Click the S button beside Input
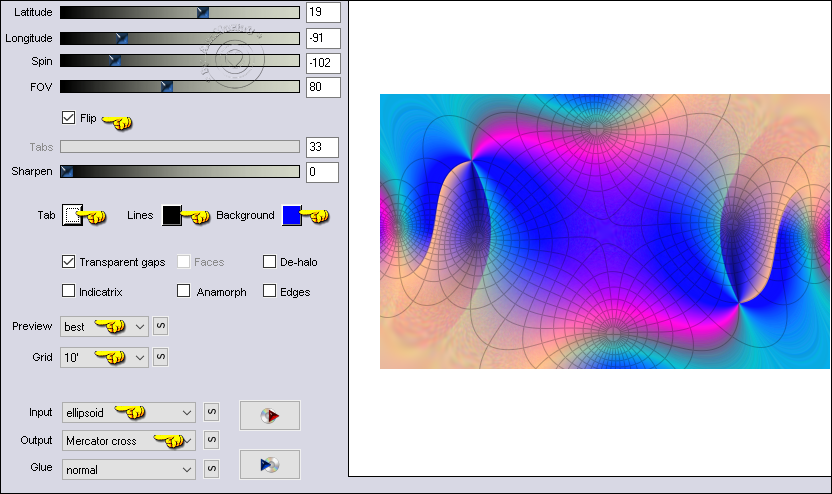 tap(211, 411)
